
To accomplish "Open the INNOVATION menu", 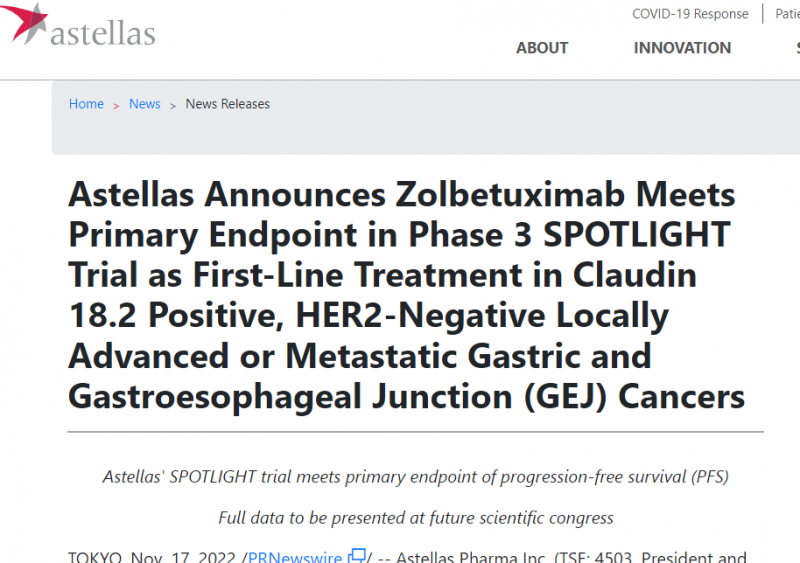I will [682, 48].
